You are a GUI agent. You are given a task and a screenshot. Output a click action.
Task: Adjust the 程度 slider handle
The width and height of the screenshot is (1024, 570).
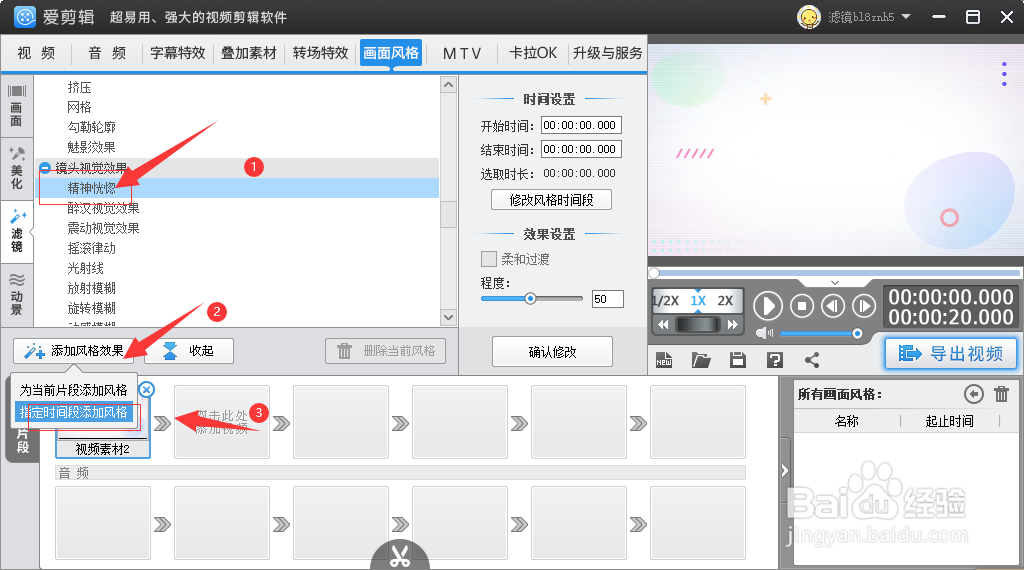[x=530, y=298]
